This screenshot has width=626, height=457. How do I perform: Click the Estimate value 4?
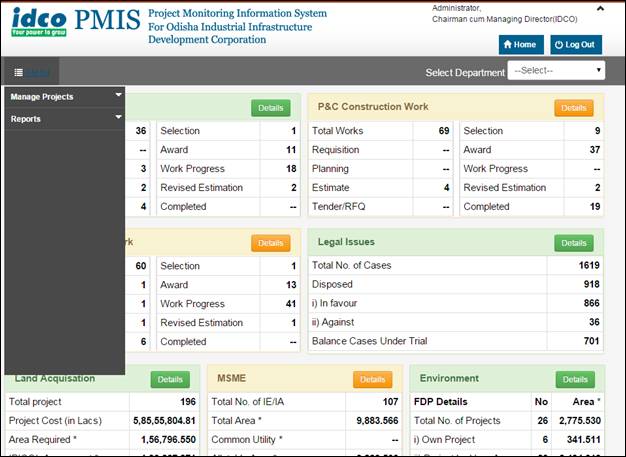[x=447, y=188]
